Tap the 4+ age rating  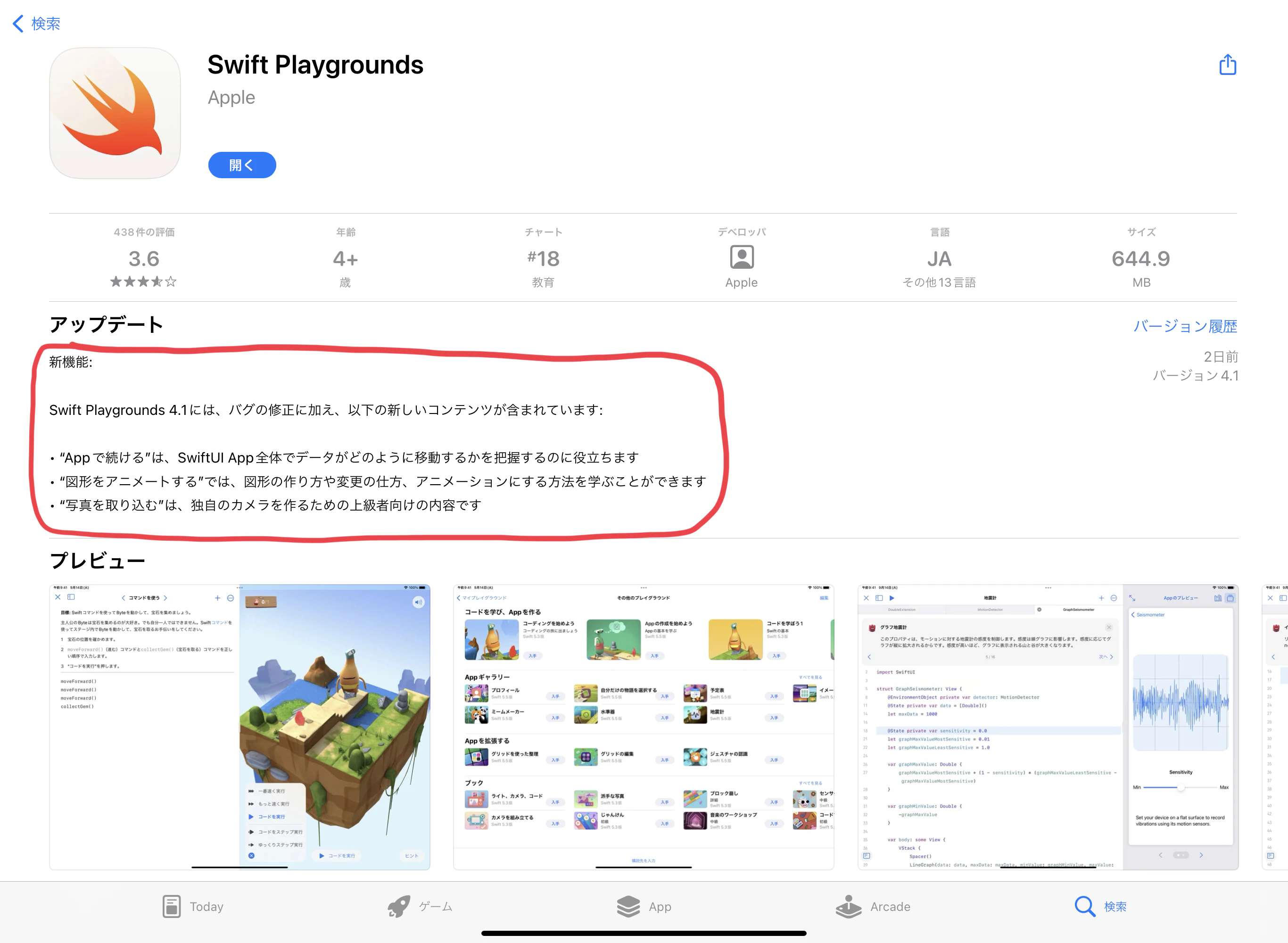[x=345, y=259]
